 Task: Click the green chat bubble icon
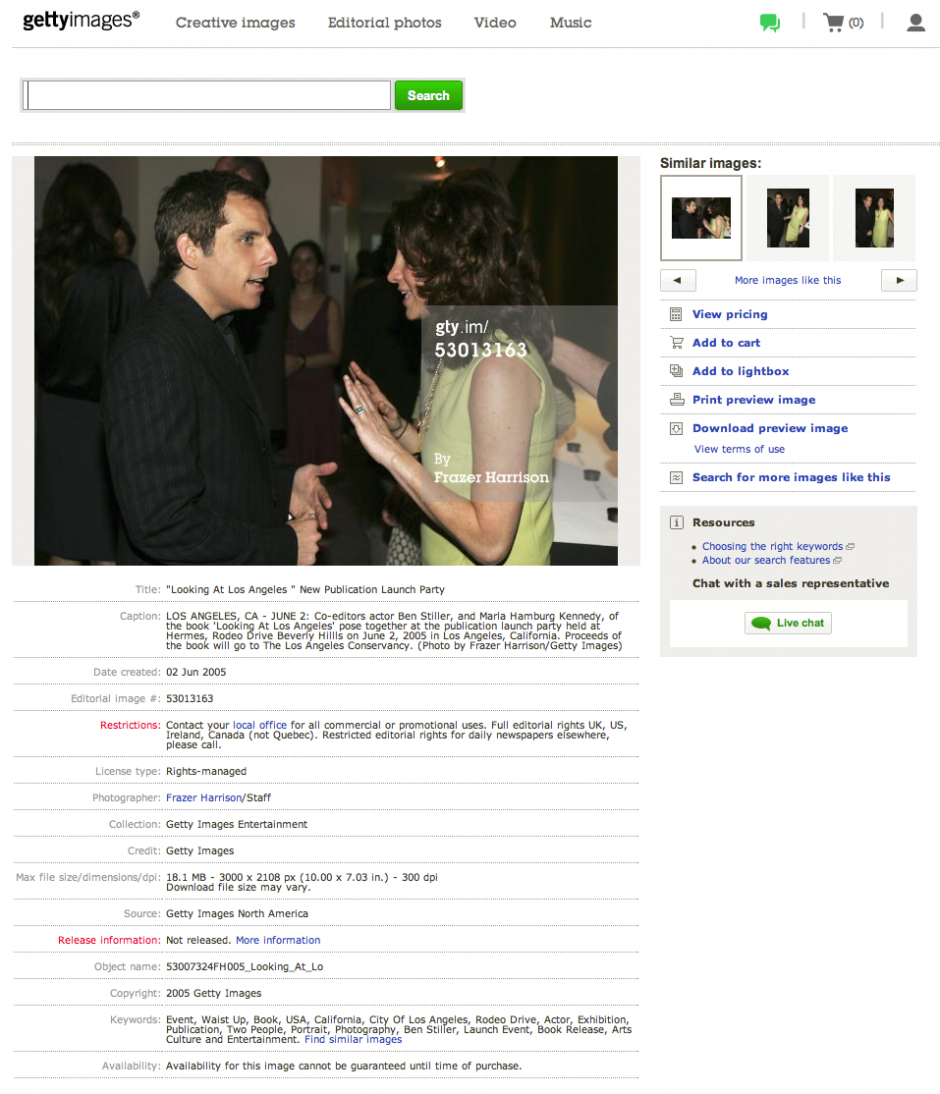[x=770, y=23]
